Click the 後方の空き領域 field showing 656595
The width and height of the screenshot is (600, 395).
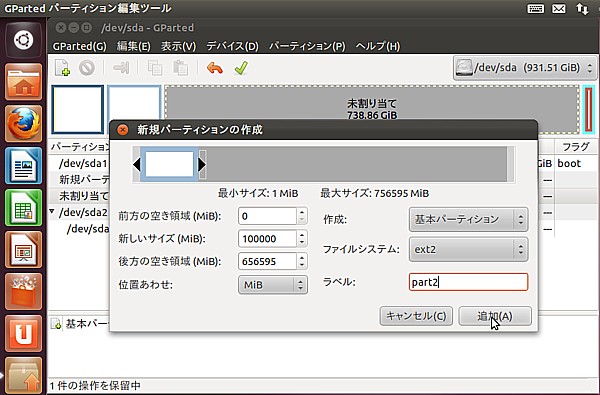click(x=267, y=261)
